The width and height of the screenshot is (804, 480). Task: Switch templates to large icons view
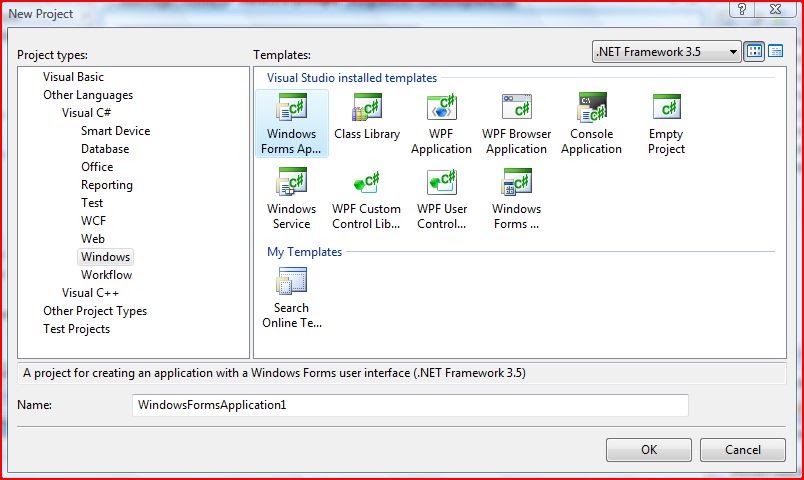click(754, 51)
